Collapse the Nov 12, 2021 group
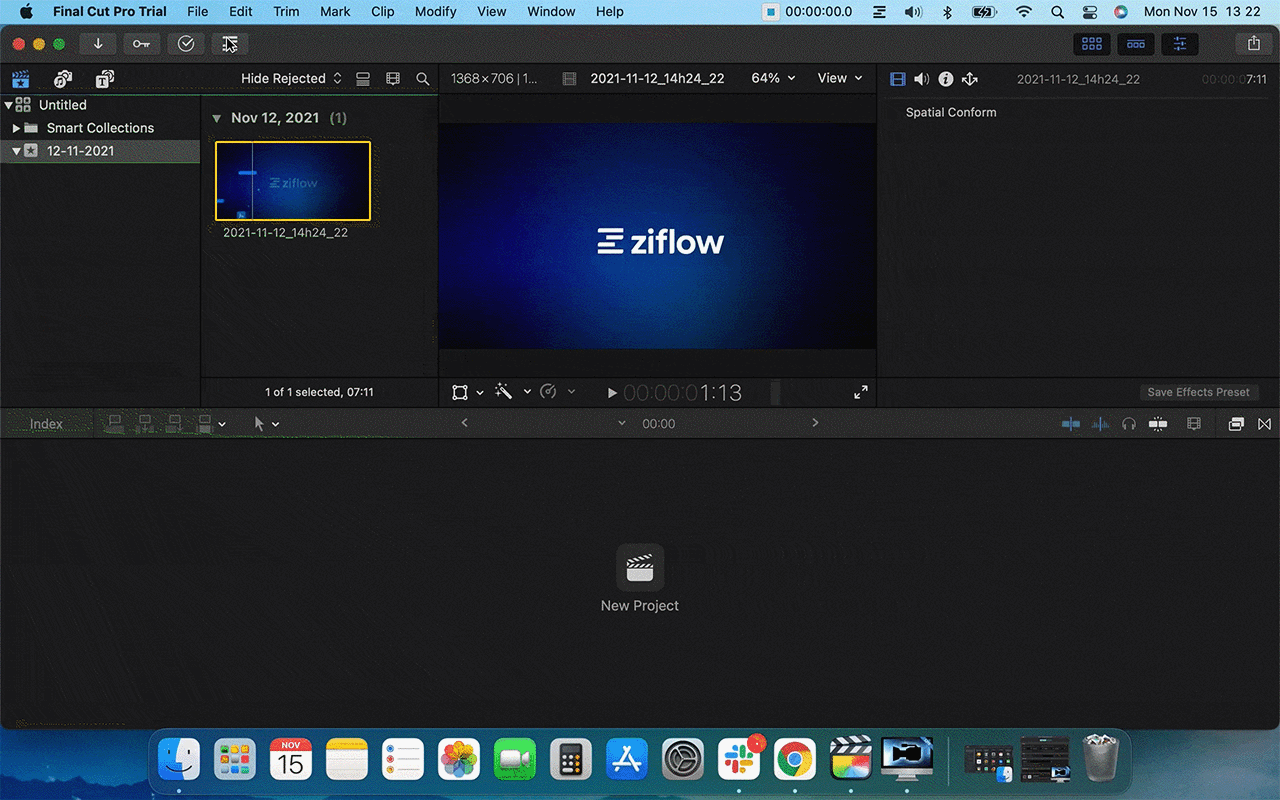Image resolution: width=1280 pixels, height=800 pixels. 216,118
